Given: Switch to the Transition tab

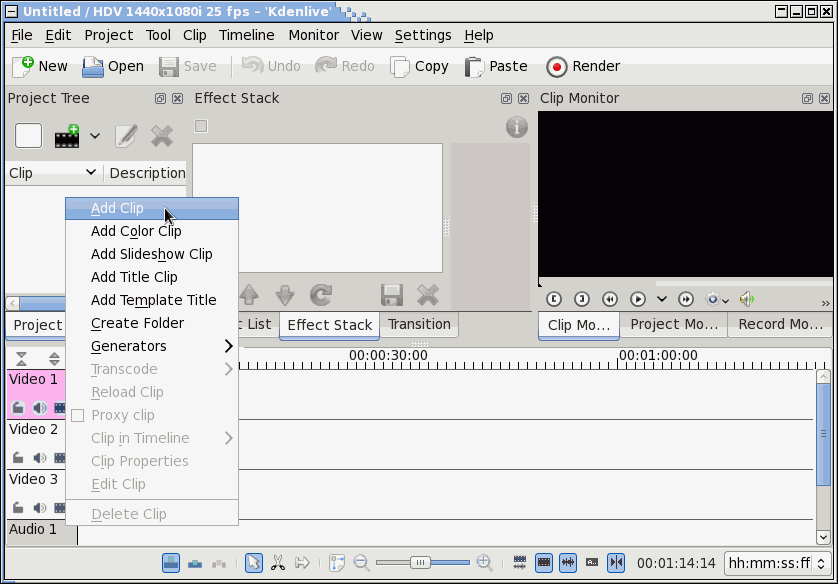Looking at the screenshot, I should 419,324.
